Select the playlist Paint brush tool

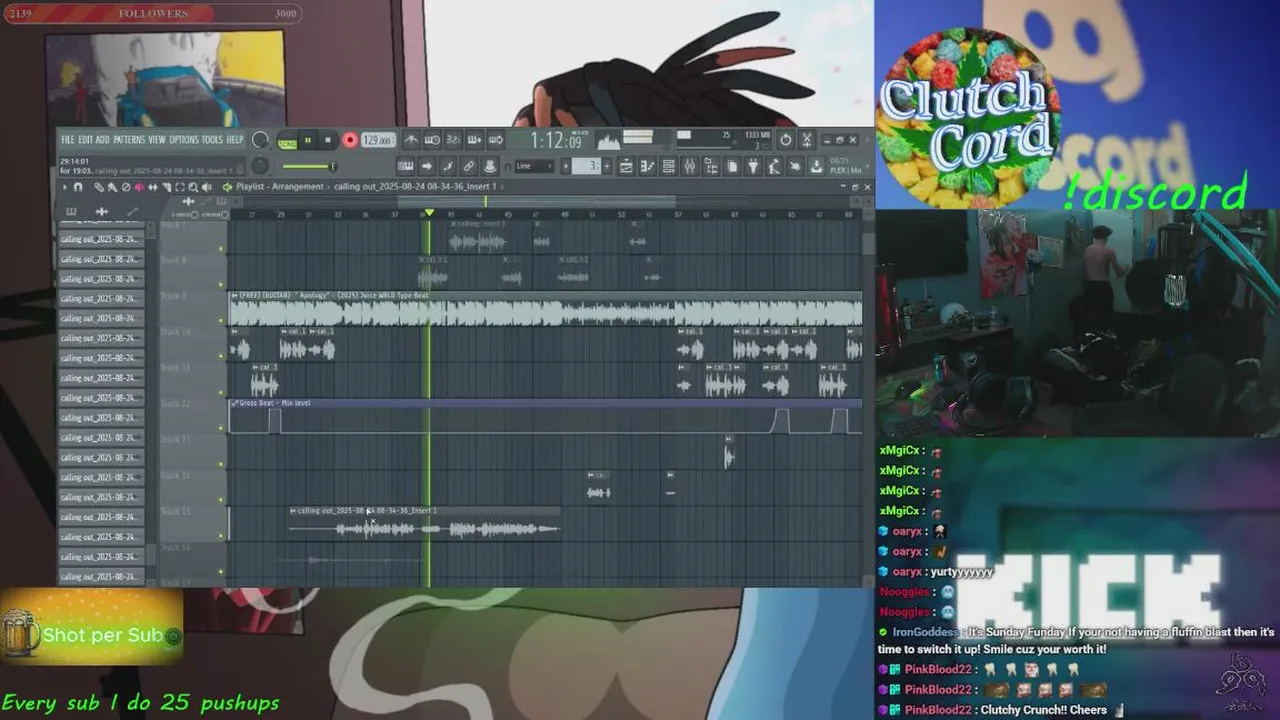[112, 187]
